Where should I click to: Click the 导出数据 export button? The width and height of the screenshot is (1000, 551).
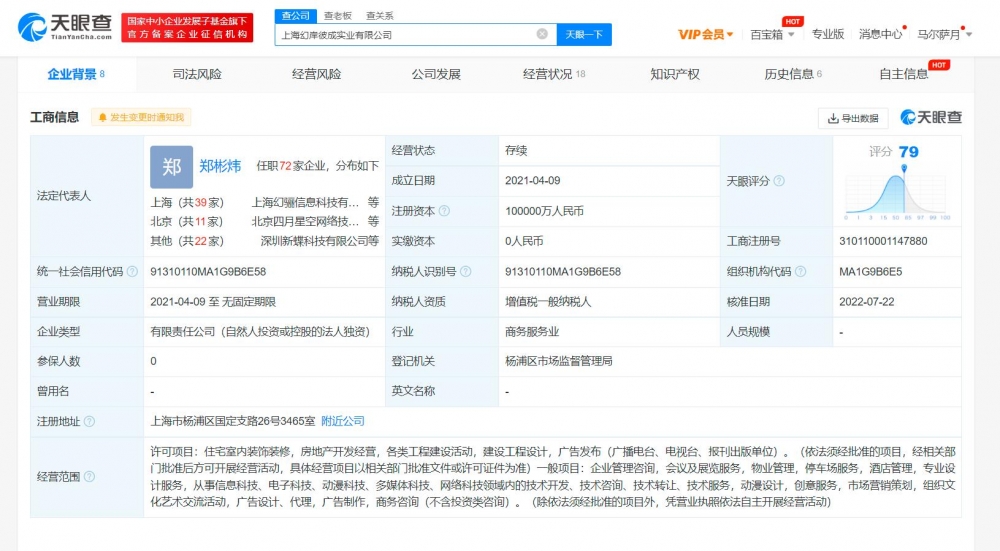(x=853, y=118)
